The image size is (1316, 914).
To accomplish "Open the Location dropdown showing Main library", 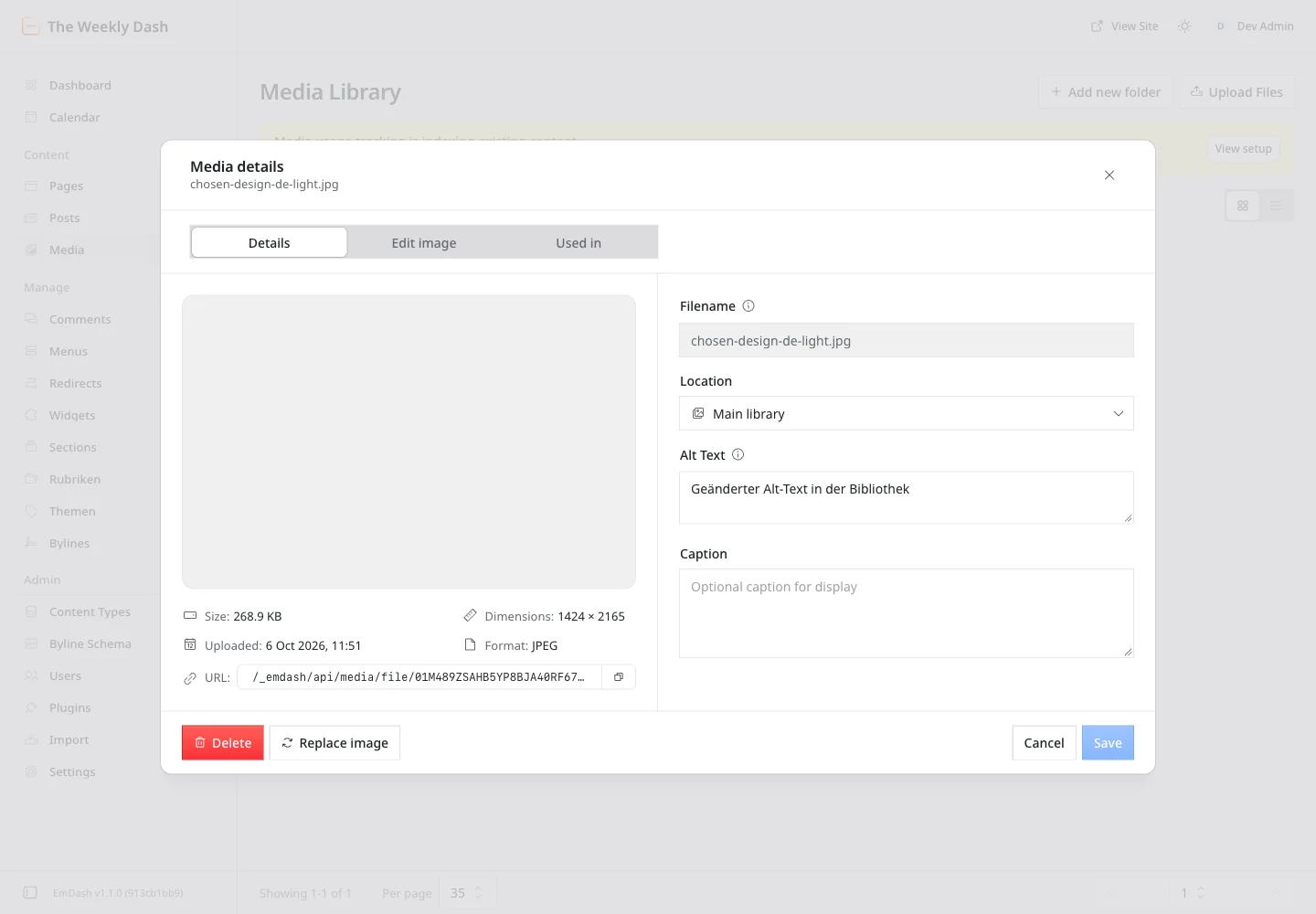I will point(907,413).
